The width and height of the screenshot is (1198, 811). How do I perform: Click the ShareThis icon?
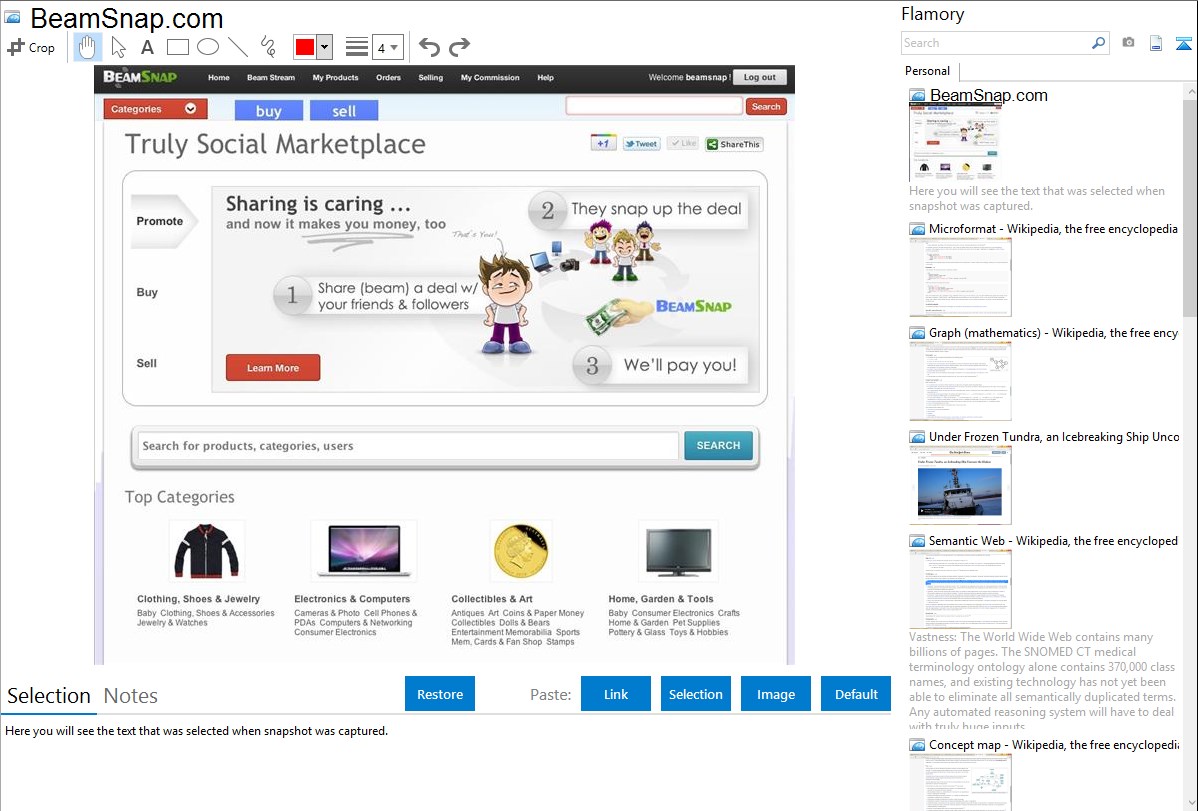733,144
